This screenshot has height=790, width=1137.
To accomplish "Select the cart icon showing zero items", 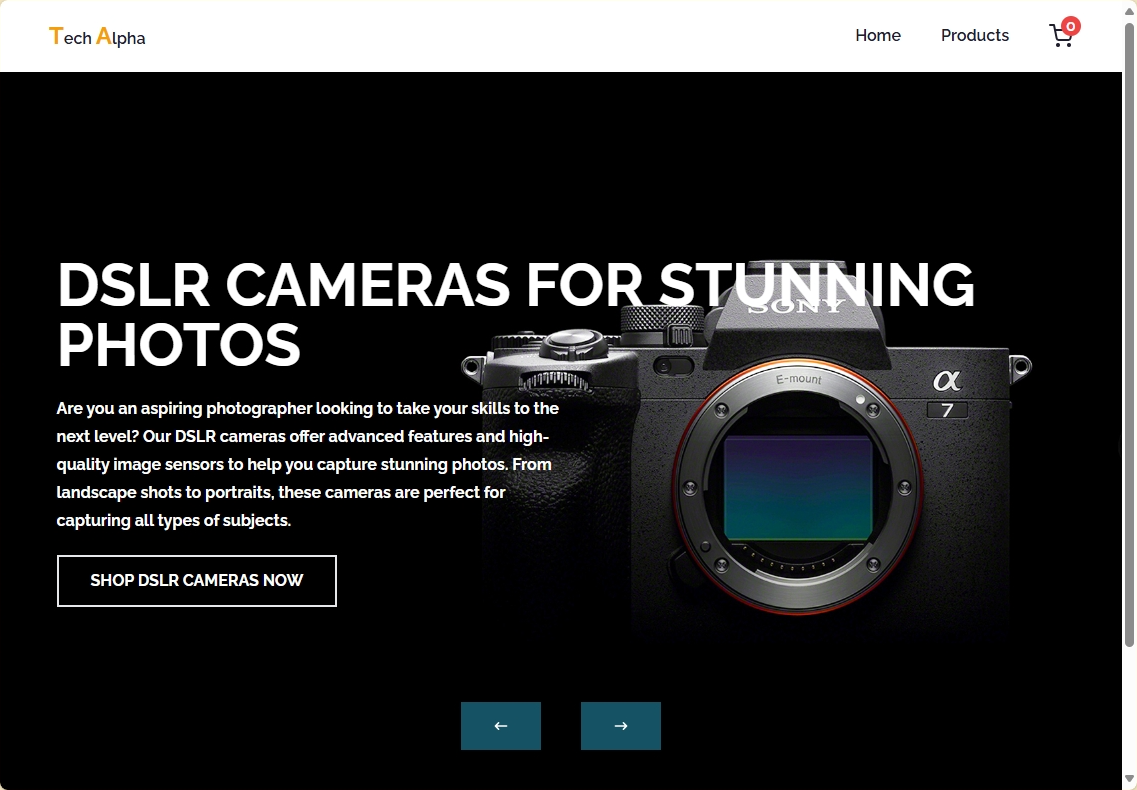I will (x=1061, y=35).
